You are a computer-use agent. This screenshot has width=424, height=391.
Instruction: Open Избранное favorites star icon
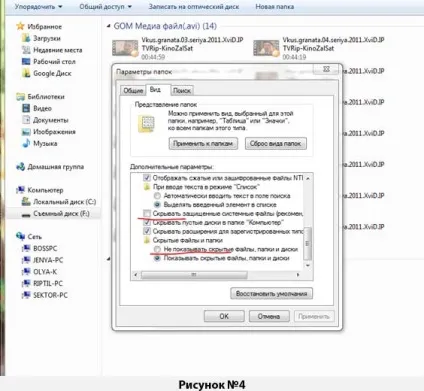click(20, 26)
